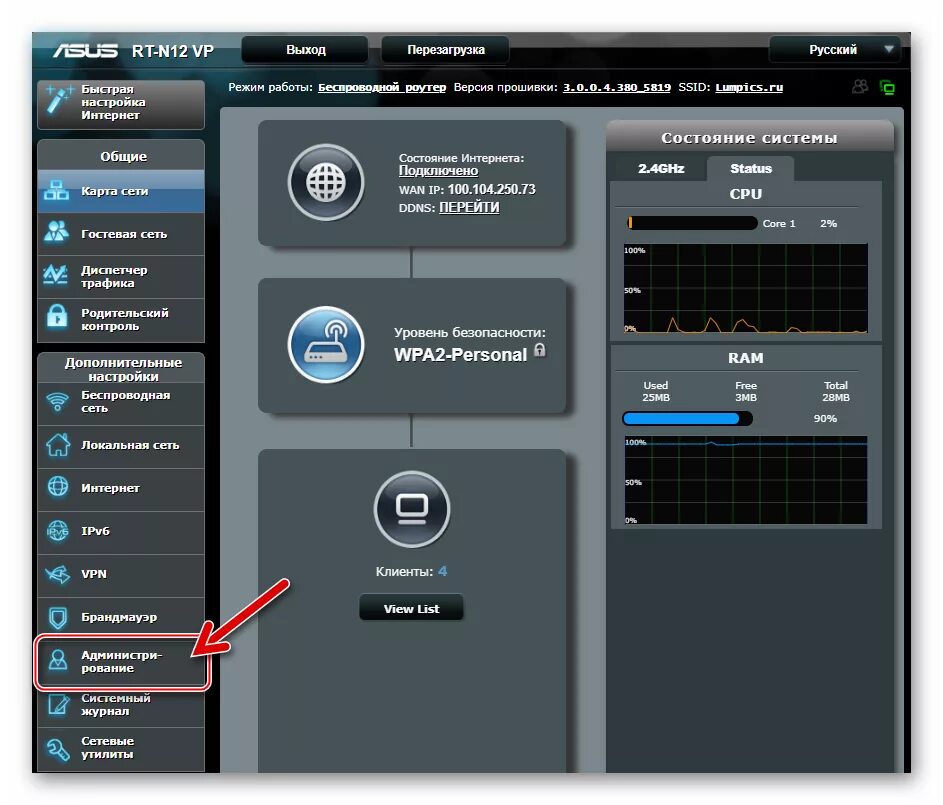The width and height of the screenshot is (943, 805).
Task: Click the blue wireless router circle icon
Action: [325, 344]
